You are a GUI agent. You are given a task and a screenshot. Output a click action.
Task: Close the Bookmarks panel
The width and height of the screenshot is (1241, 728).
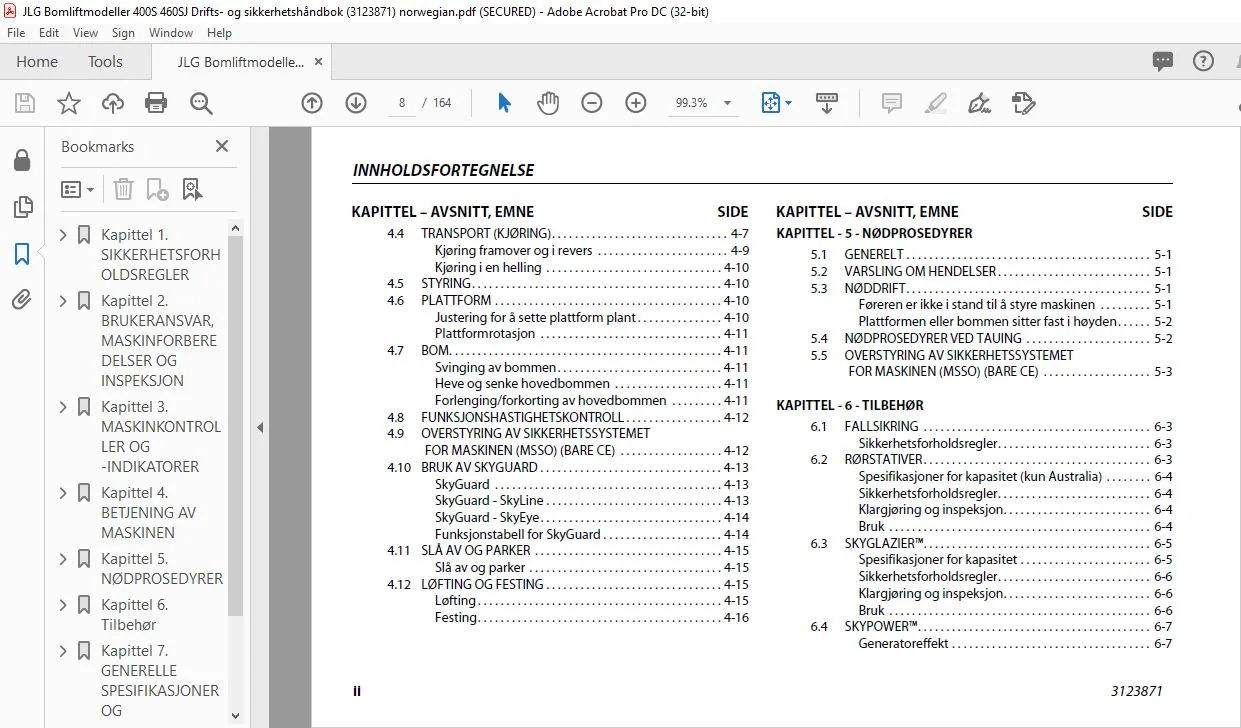pos(222,146)
